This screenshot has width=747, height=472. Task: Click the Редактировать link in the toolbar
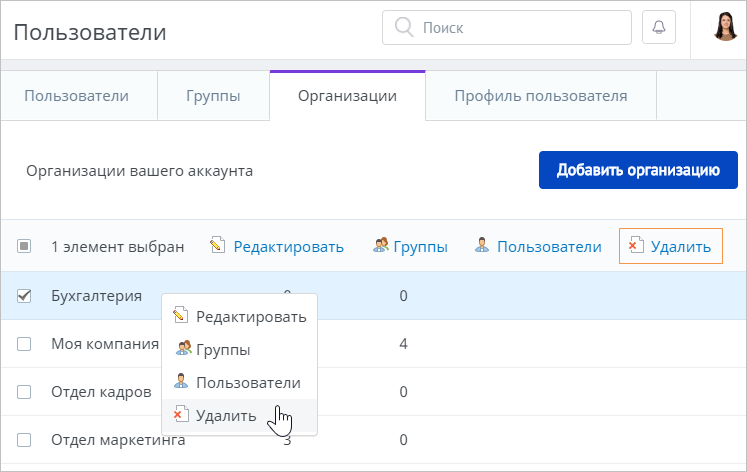coord(288,247)
